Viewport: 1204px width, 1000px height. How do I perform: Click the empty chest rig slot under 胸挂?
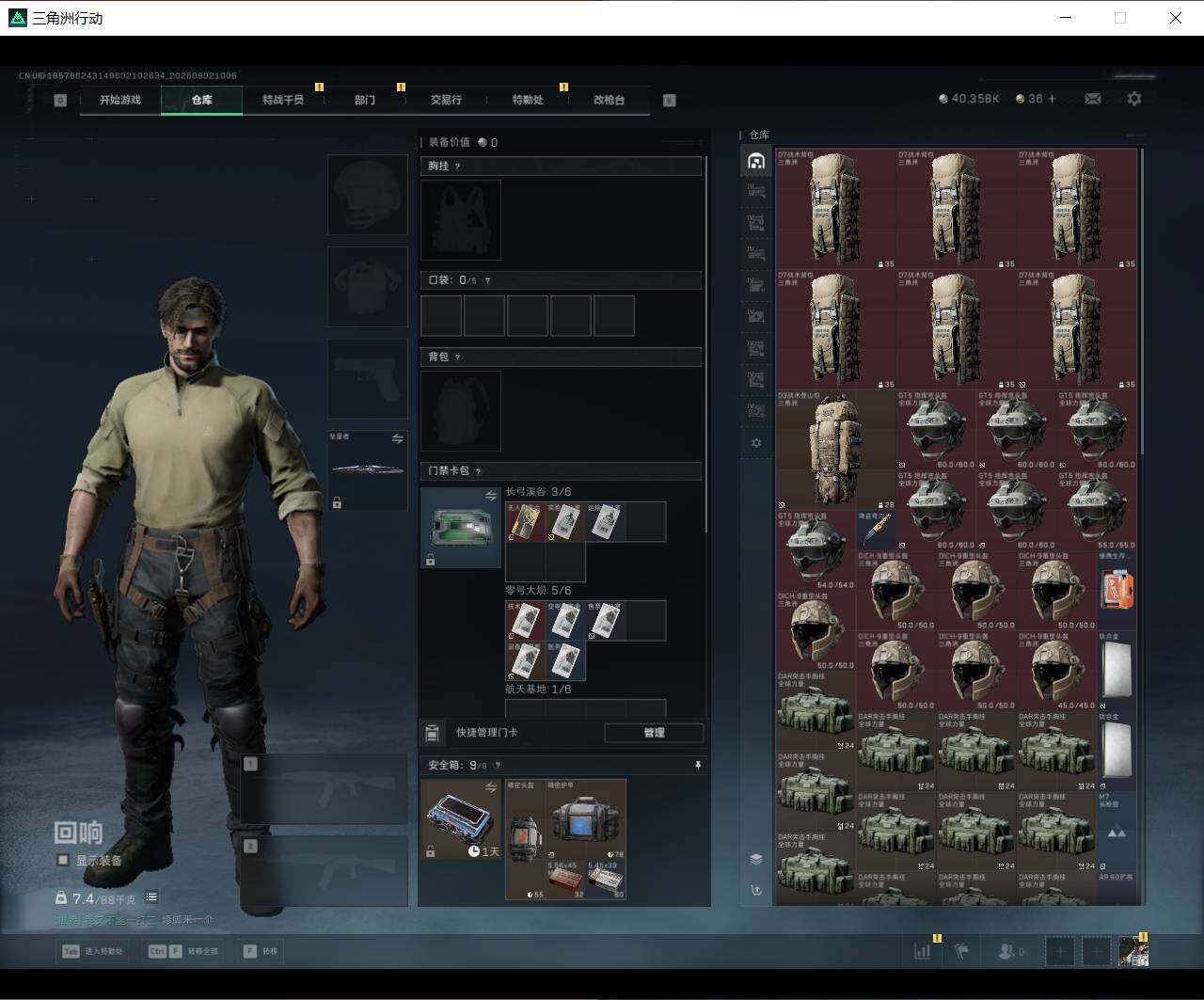pyautogui.click(x=460, y=220)
